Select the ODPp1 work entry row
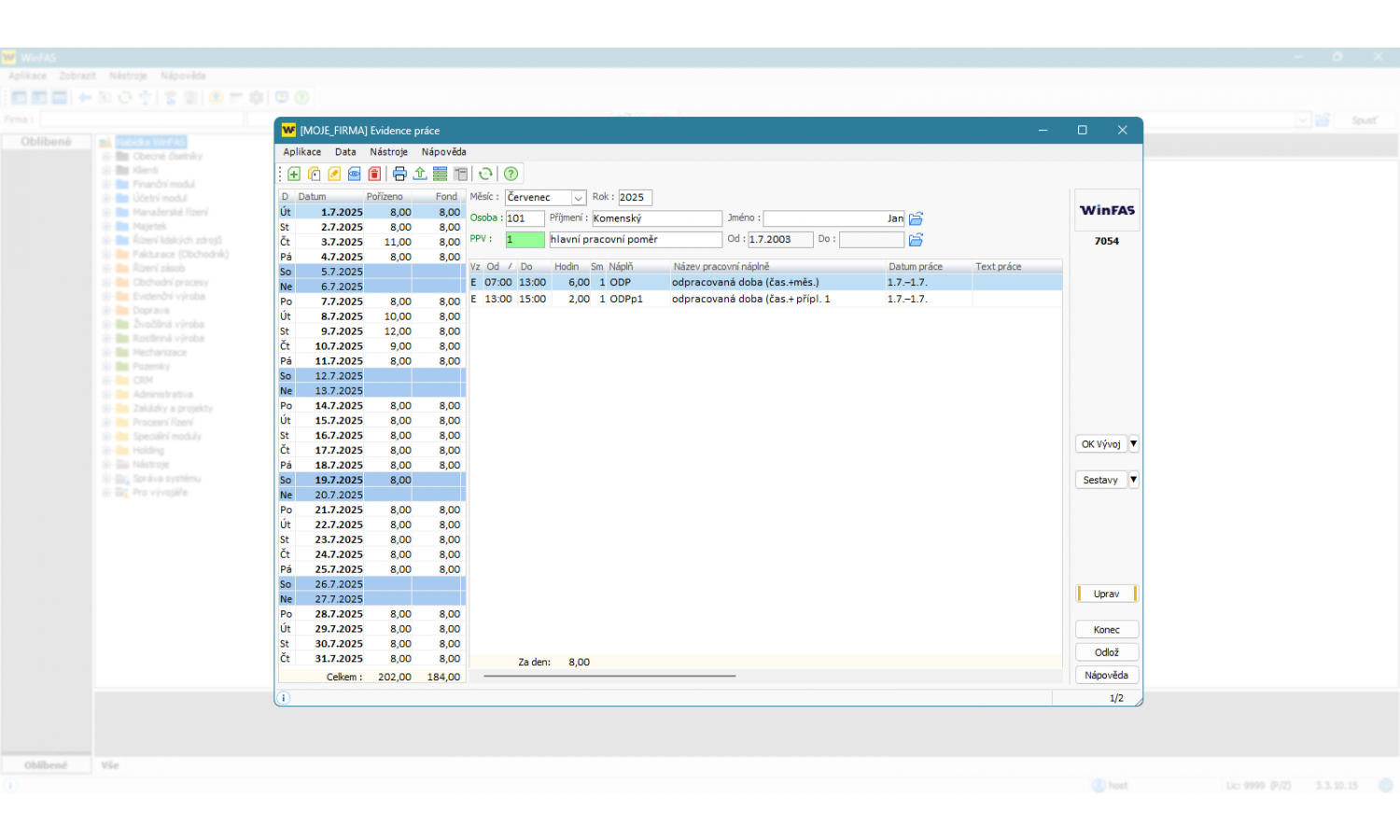 coord(765,300)
